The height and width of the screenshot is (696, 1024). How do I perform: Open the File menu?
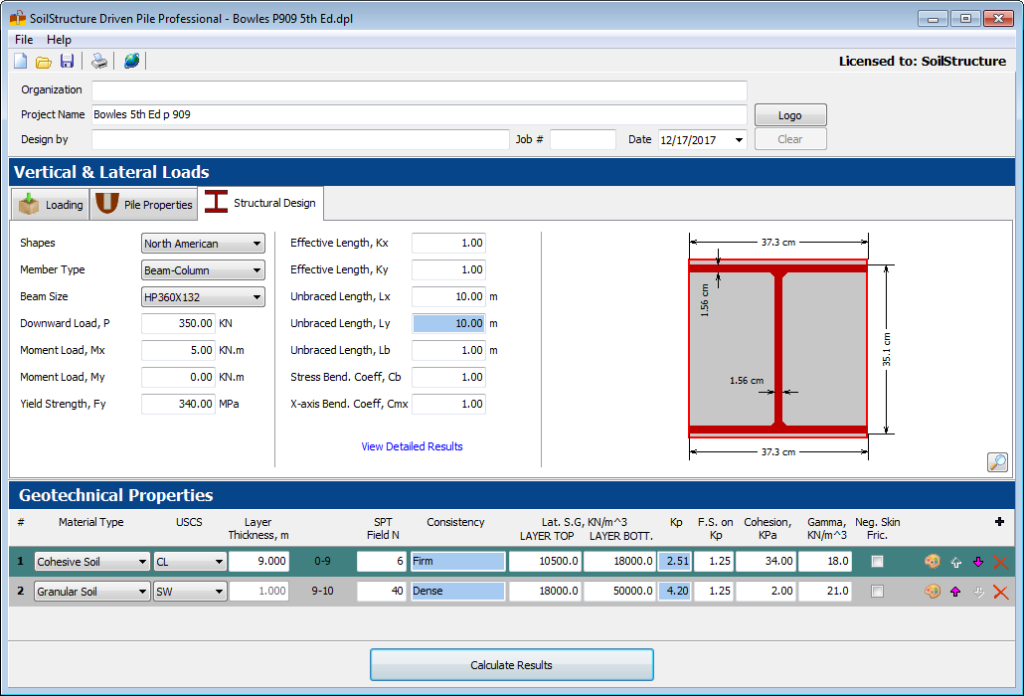point(24,40)
